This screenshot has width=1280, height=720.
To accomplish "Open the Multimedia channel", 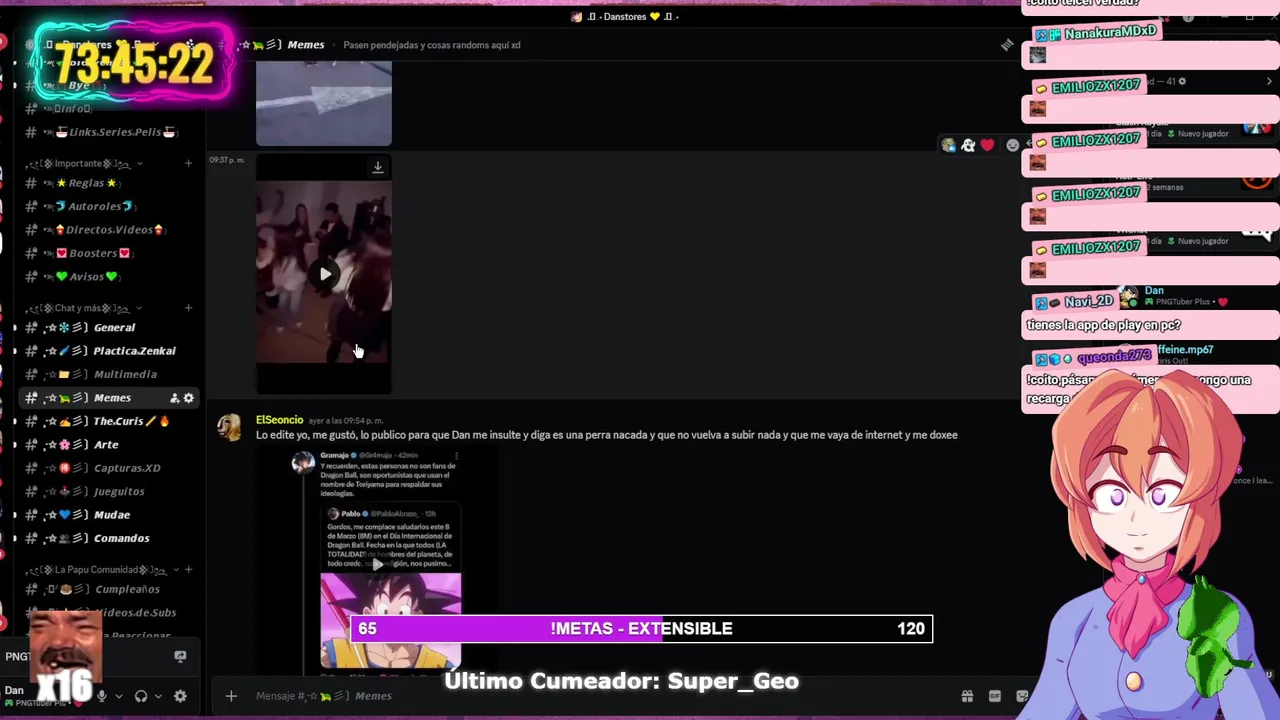I will pyautogui.click(x=110, y=374).
